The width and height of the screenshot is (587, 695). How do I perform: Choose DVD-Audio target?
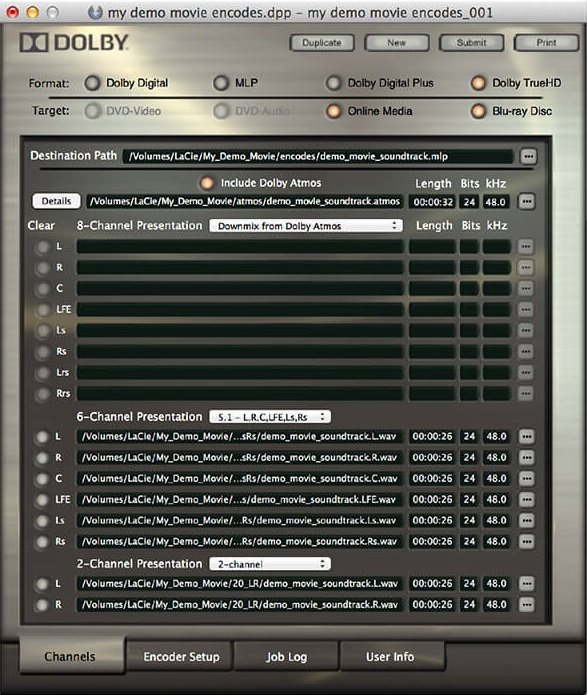click(x=221, y=111)
